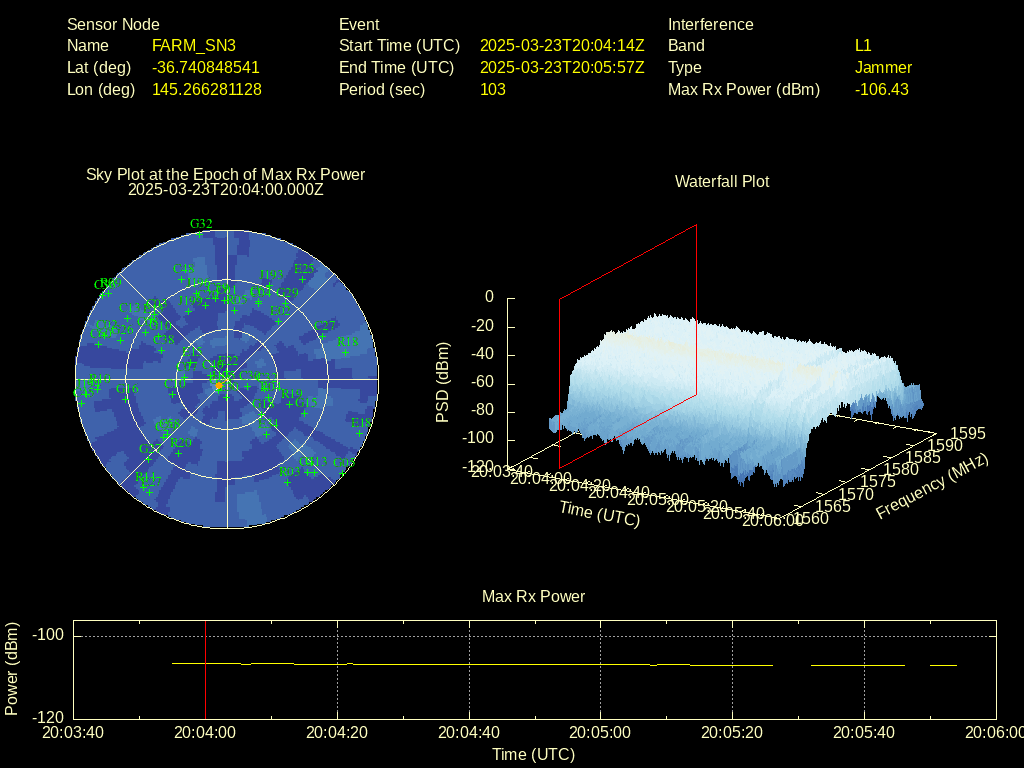Screen dimensions: 1024x768
Task: Select the R03 satellite marker
Action: pyautogui.click(x=288, y=482)
